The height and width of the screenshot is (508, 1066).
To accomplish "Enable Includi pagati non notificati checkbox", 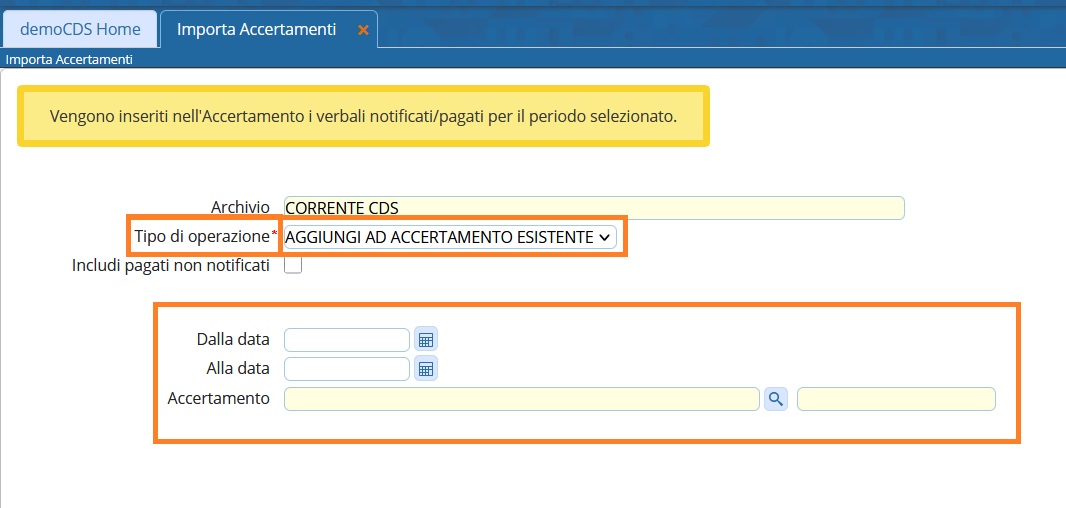I will click(x=293, y=266).
